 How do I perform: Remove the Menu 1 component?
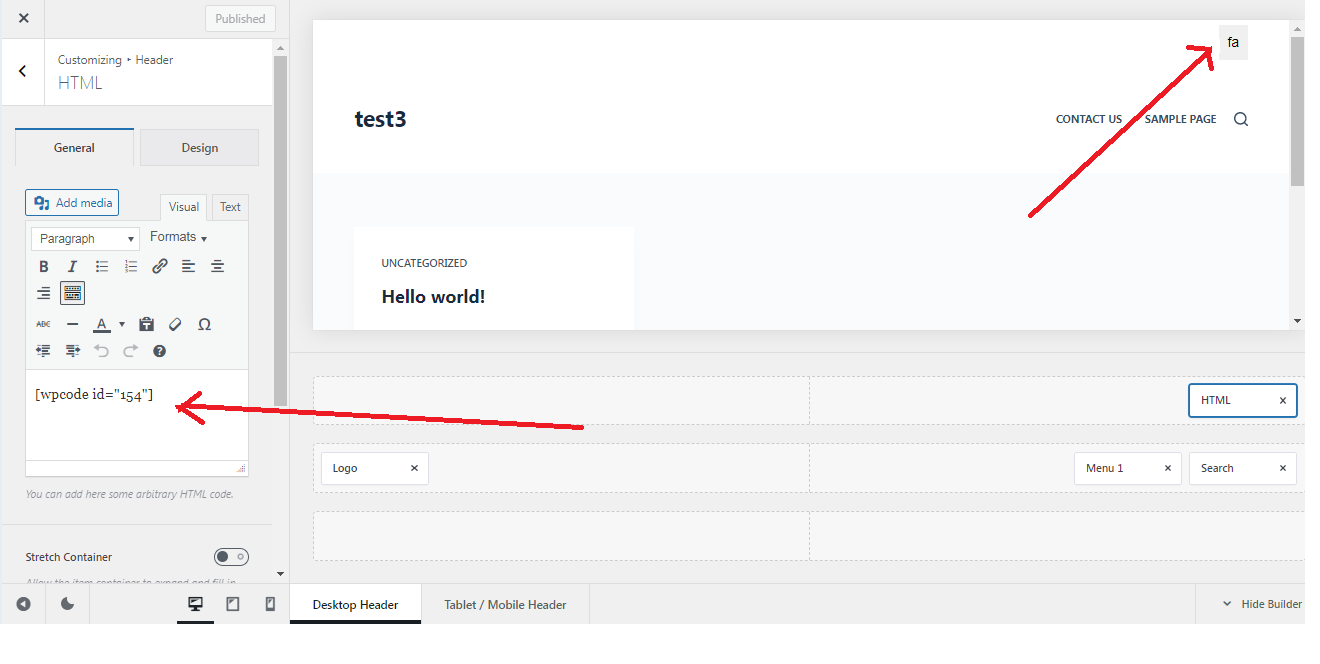[x=1167, y=468]
